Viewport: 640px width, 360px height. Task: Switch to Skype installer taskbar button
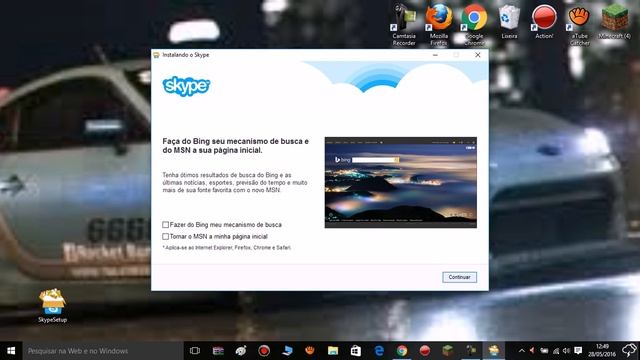point(493,351)
